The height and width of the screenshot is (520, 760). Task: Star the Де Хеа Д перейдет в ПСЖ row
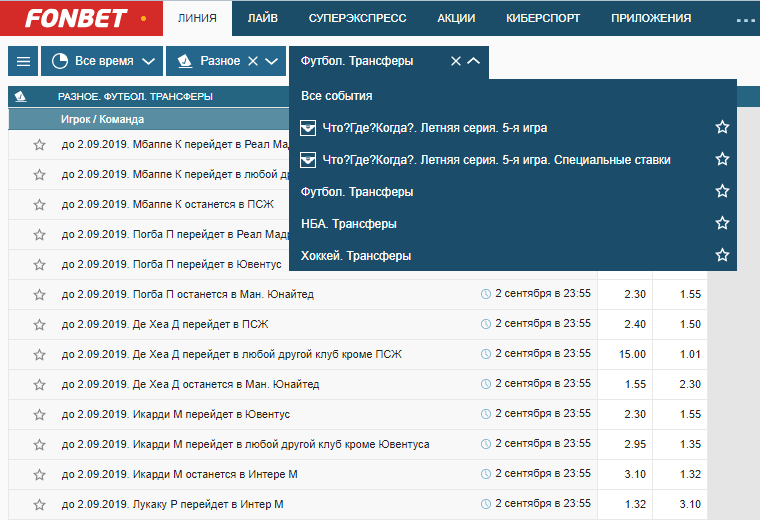tap(39, 325)
